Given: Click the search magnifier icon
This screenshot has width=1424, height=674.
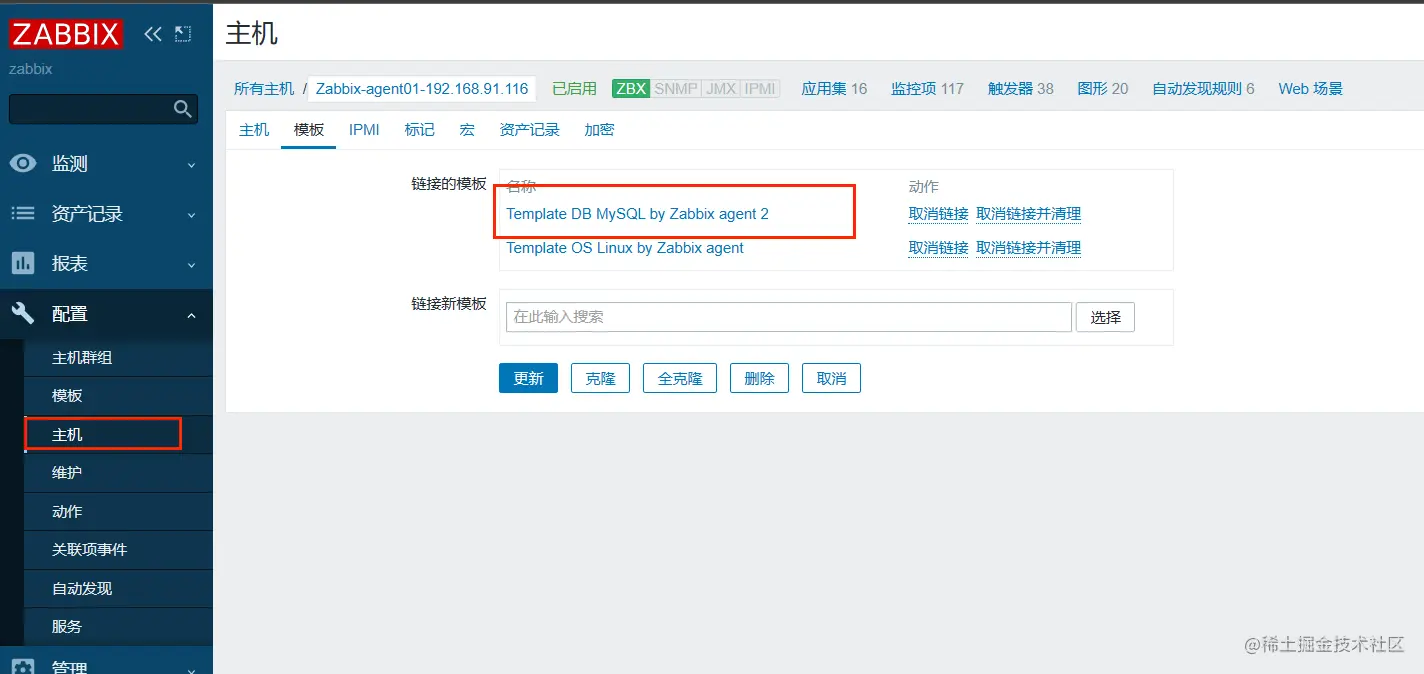Looking at the screenshot, I should coord(182,109).
